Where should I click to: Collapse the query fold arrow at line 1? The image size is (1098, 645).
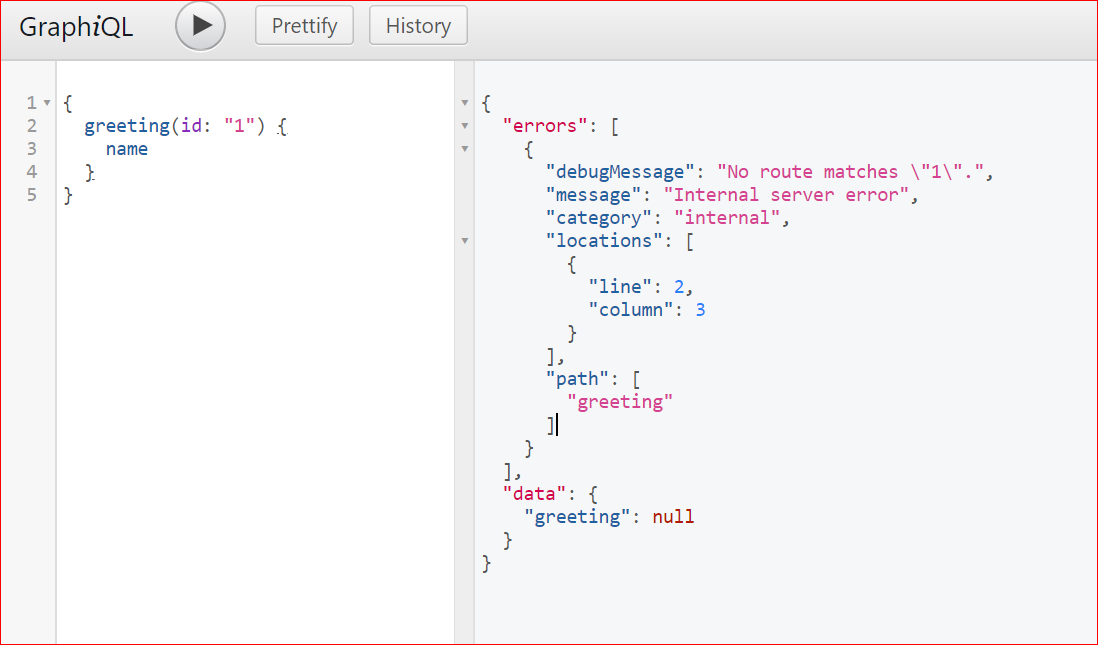point(47,103)
